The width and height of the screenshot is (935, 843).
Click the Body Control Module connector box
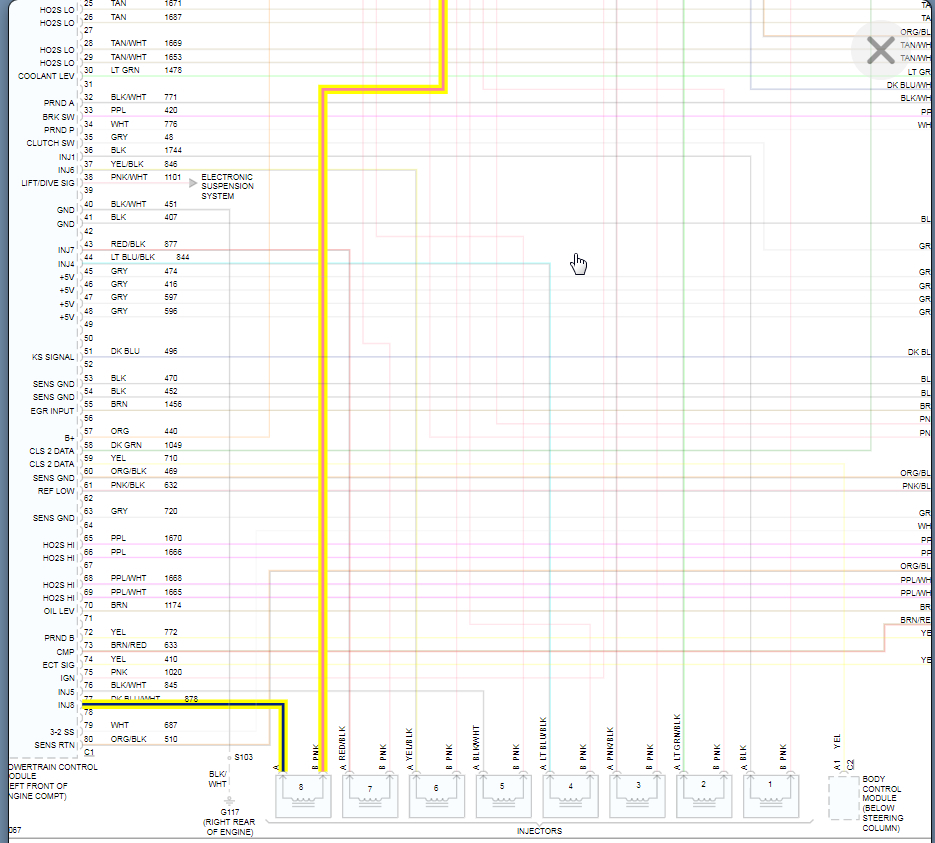click(843, 798)
